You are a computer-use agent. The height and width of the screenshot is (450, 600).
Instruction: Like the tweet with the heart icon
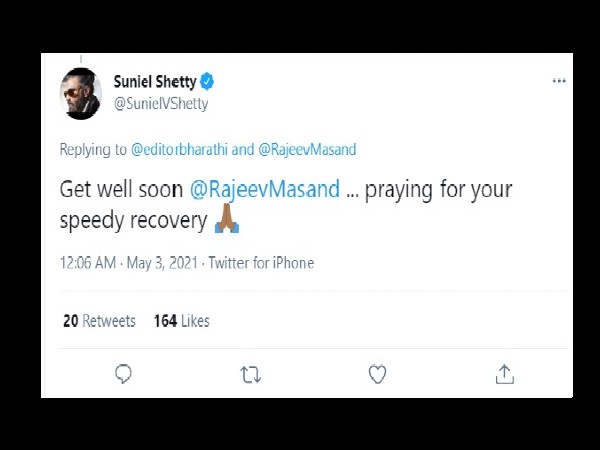pyautogui.click(x=377, y=374)
